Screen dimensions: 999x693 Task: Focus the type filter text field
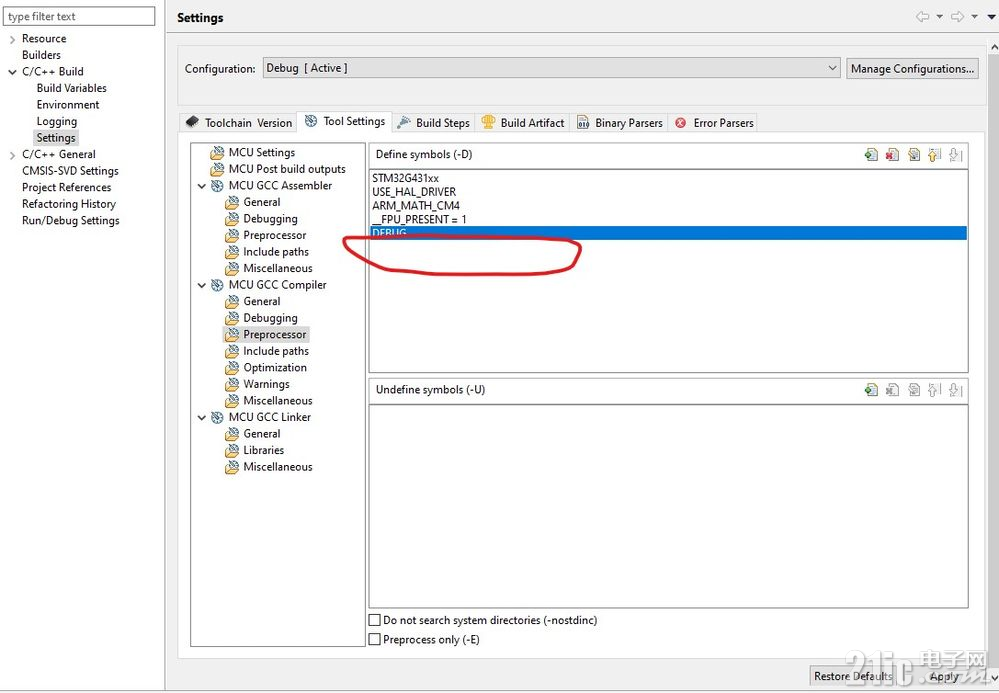[x=79, y=17]
